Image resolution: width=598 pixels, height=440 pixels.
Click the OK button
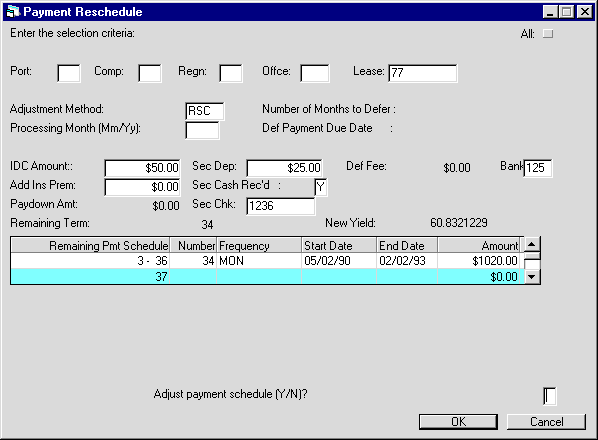pyautogui.click(x=458, y=422)
